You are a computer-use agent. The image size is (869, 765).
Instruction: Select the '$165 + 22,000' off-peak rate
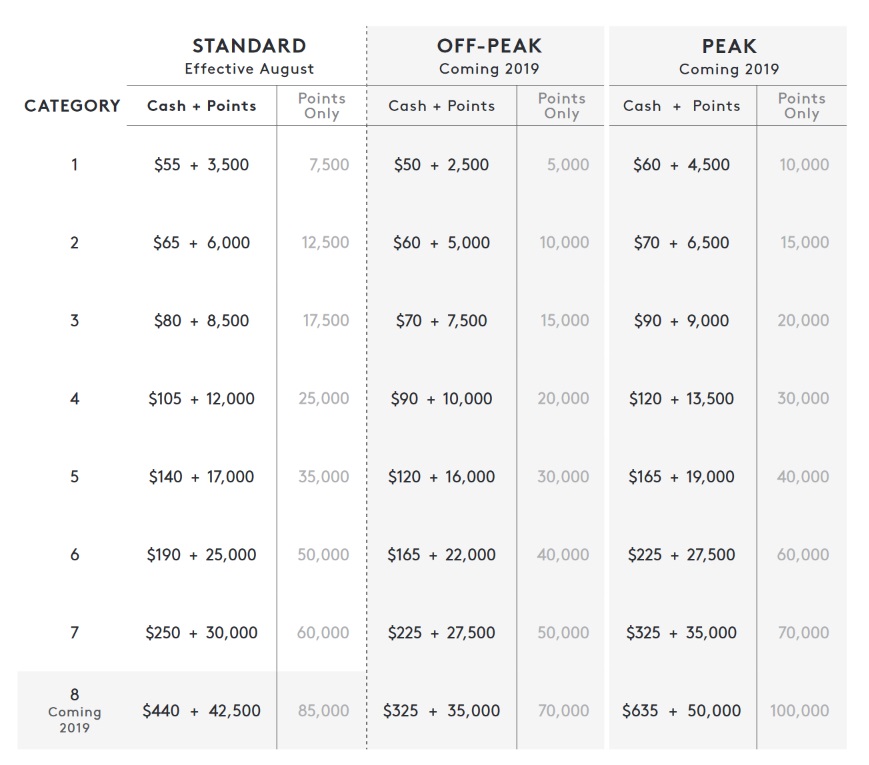[x=441, y=555]
